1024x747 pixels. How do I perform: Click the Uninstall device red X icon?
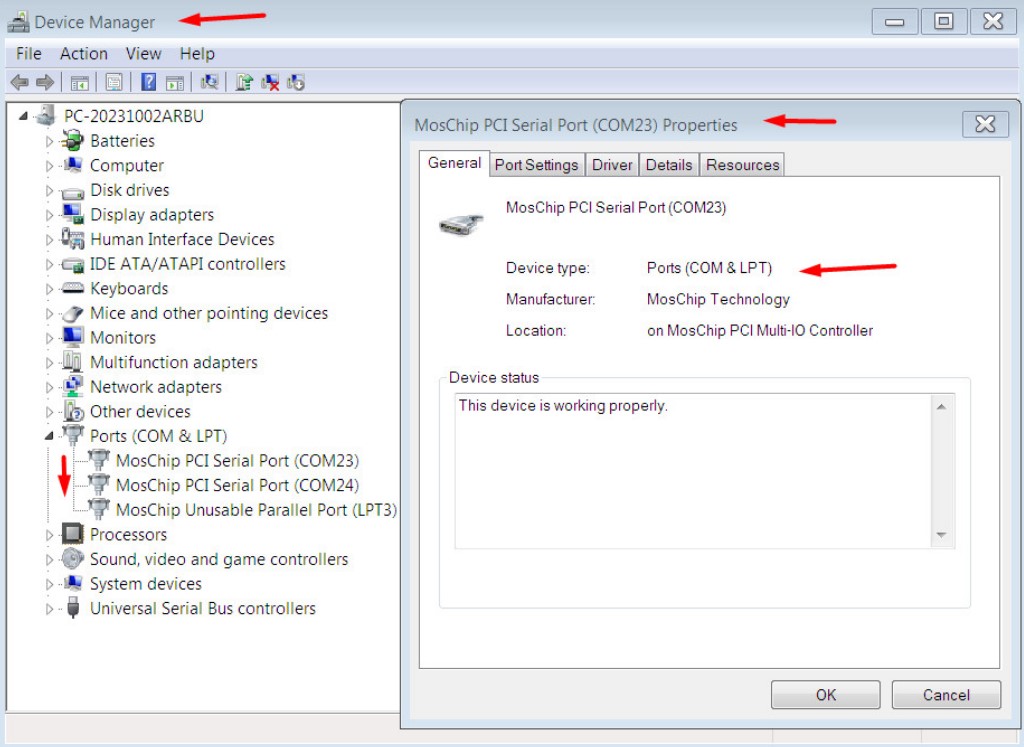[270, 82]
